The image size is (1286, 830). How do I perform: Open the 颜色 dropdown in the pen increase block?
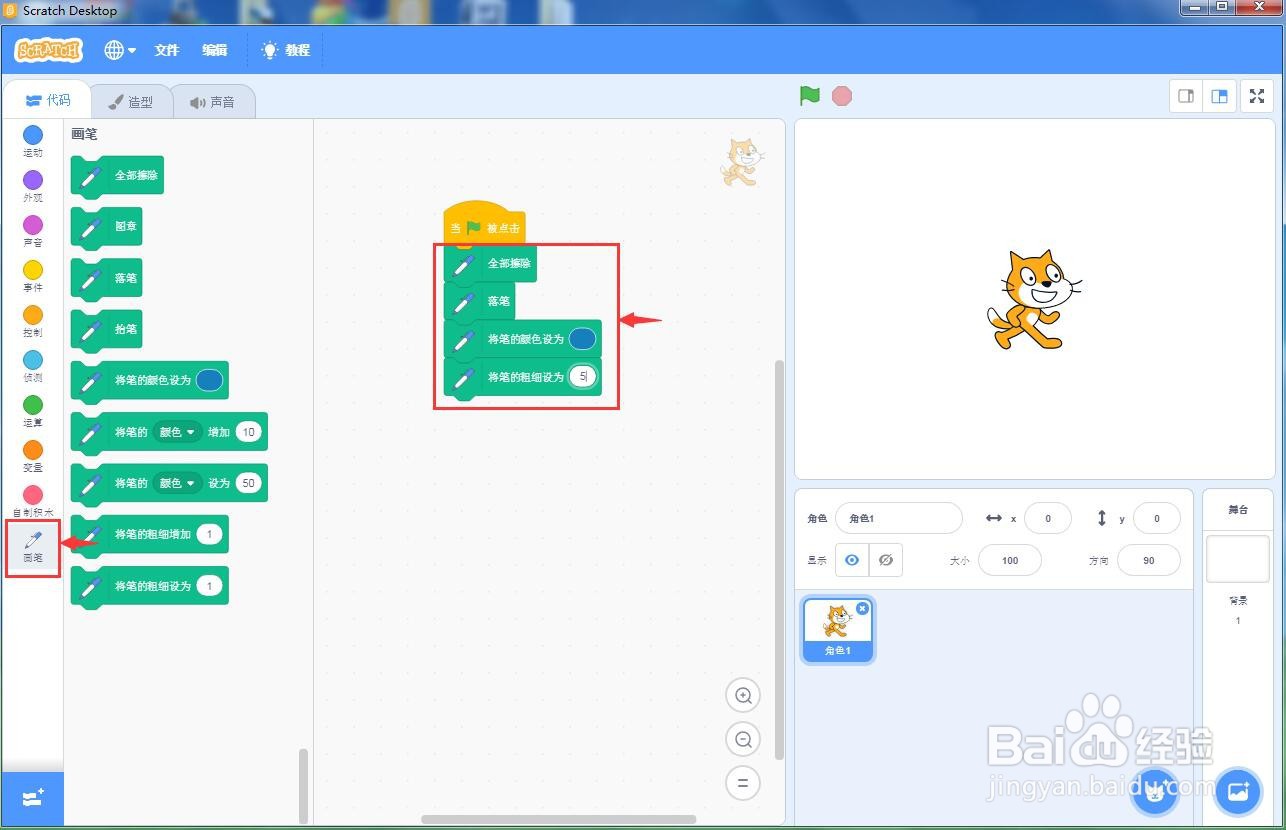[x=178, y=431]
